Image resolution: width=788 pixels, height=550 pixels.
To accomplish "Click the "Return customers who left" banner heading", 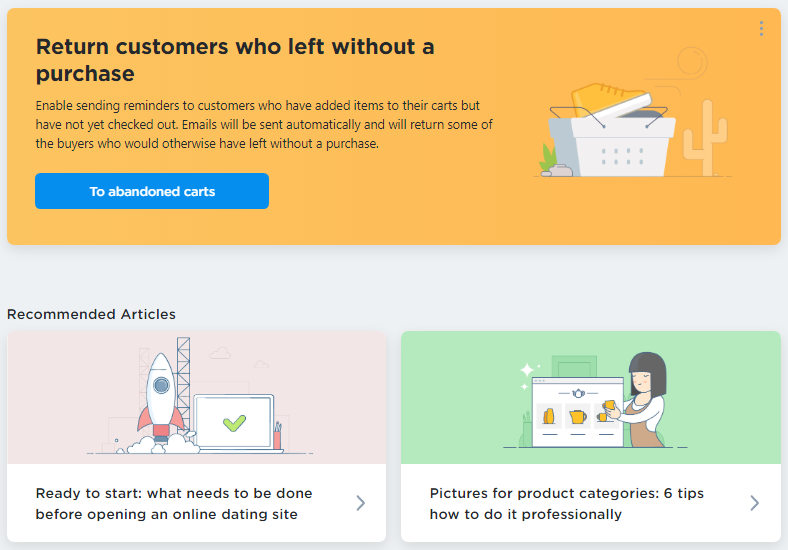I will pos(235,60).
